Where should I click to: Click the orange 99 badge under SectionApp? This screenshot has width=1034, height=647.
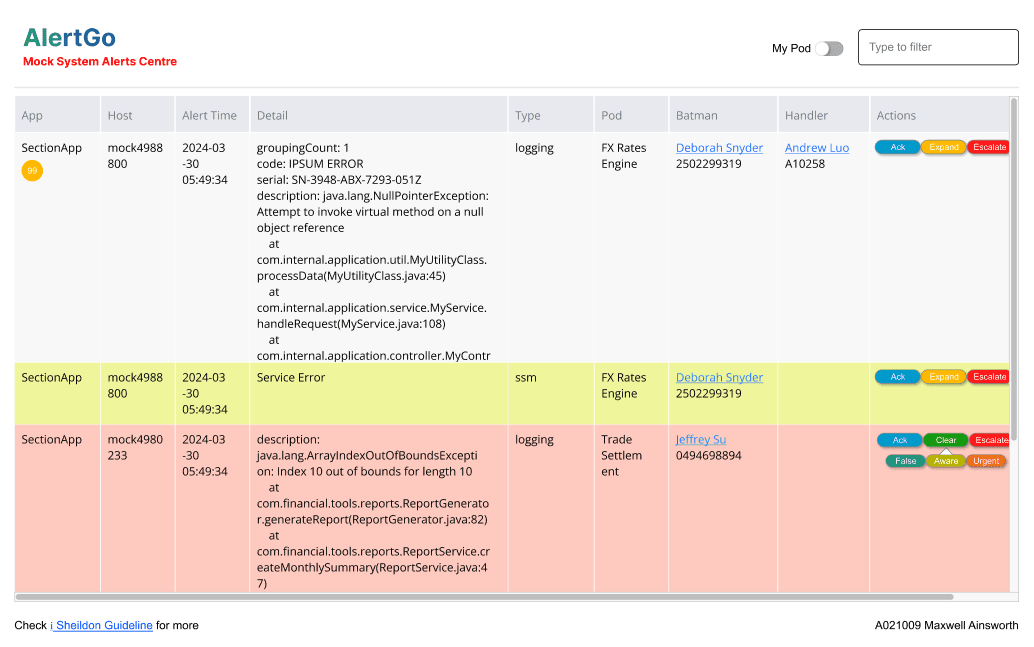32,171
